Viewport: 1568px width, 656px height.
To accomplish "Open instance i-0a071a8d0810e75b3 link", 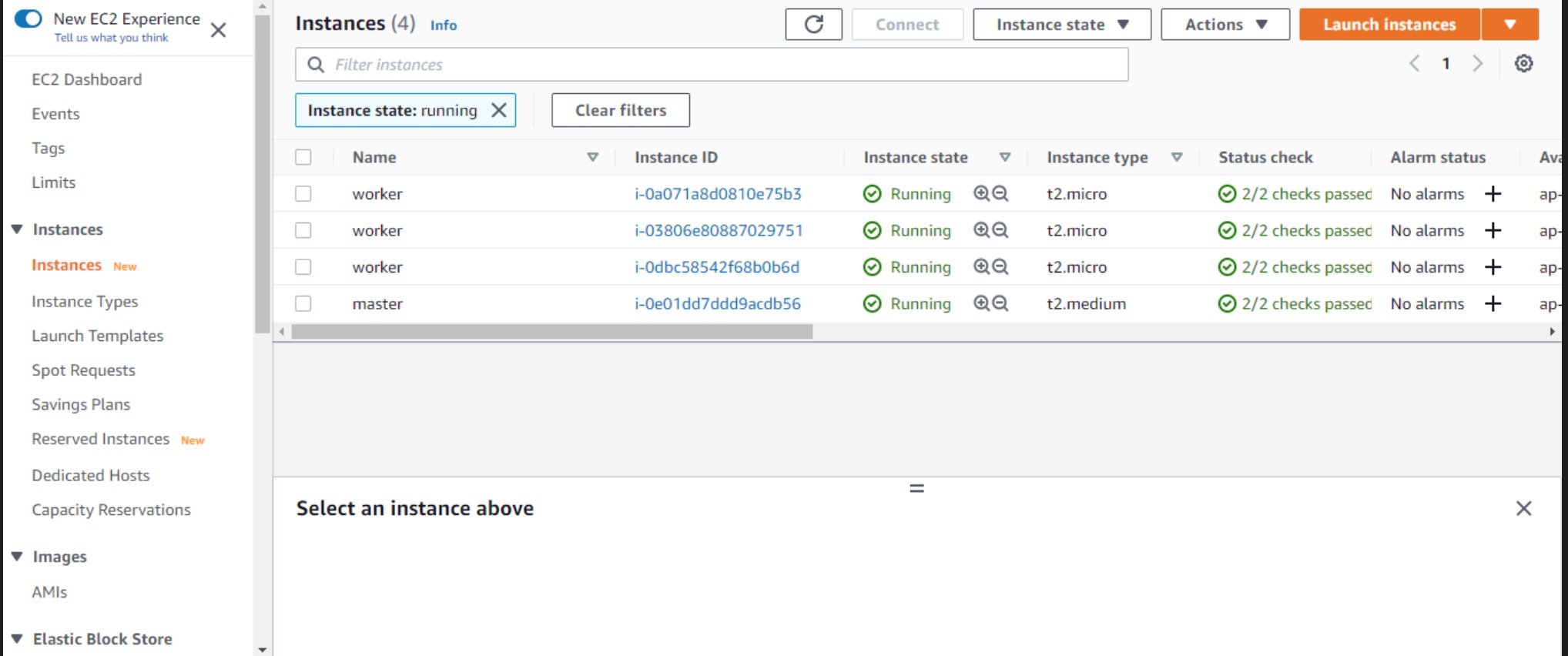I will point(718,194).
